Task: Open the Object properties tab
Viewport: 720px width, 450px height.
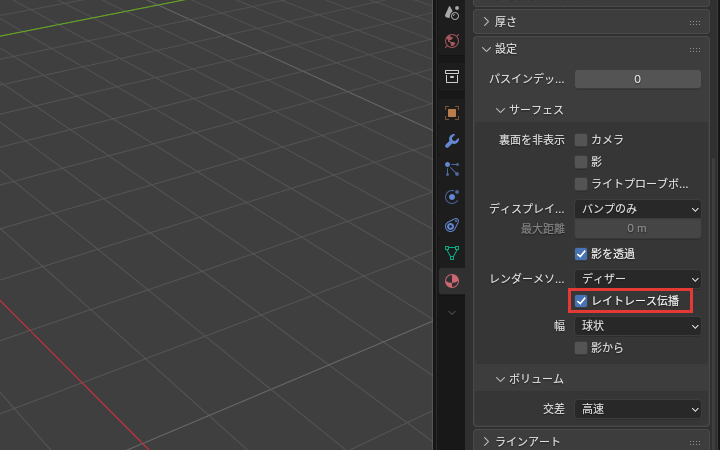Action: click(x=452, y=113)
